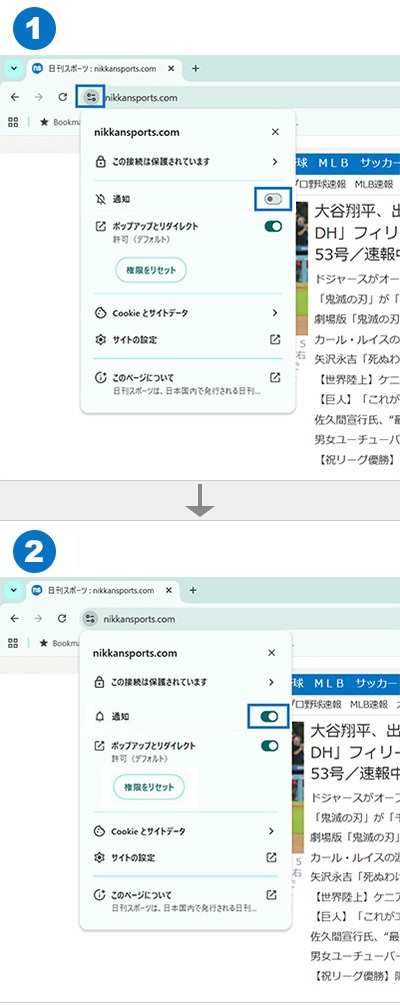Open new tab with plus in step 1
400x1005 pixels.
[x=196, y=69]
